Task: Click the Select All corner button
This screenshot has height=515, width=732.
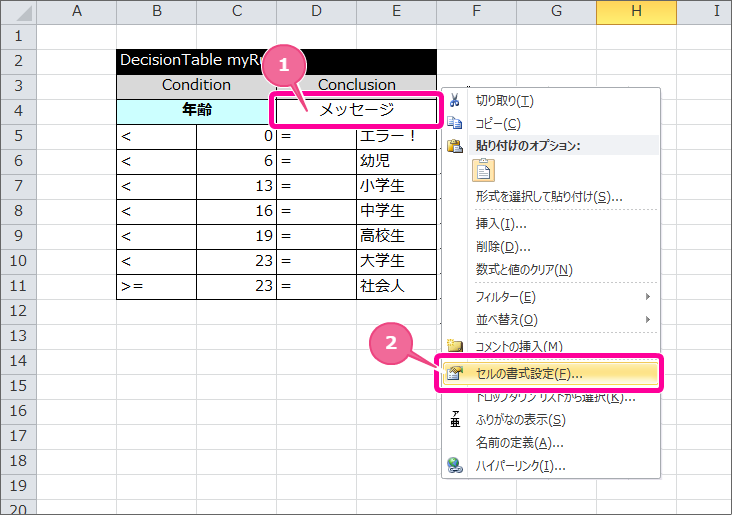Action: coord(19,12)
